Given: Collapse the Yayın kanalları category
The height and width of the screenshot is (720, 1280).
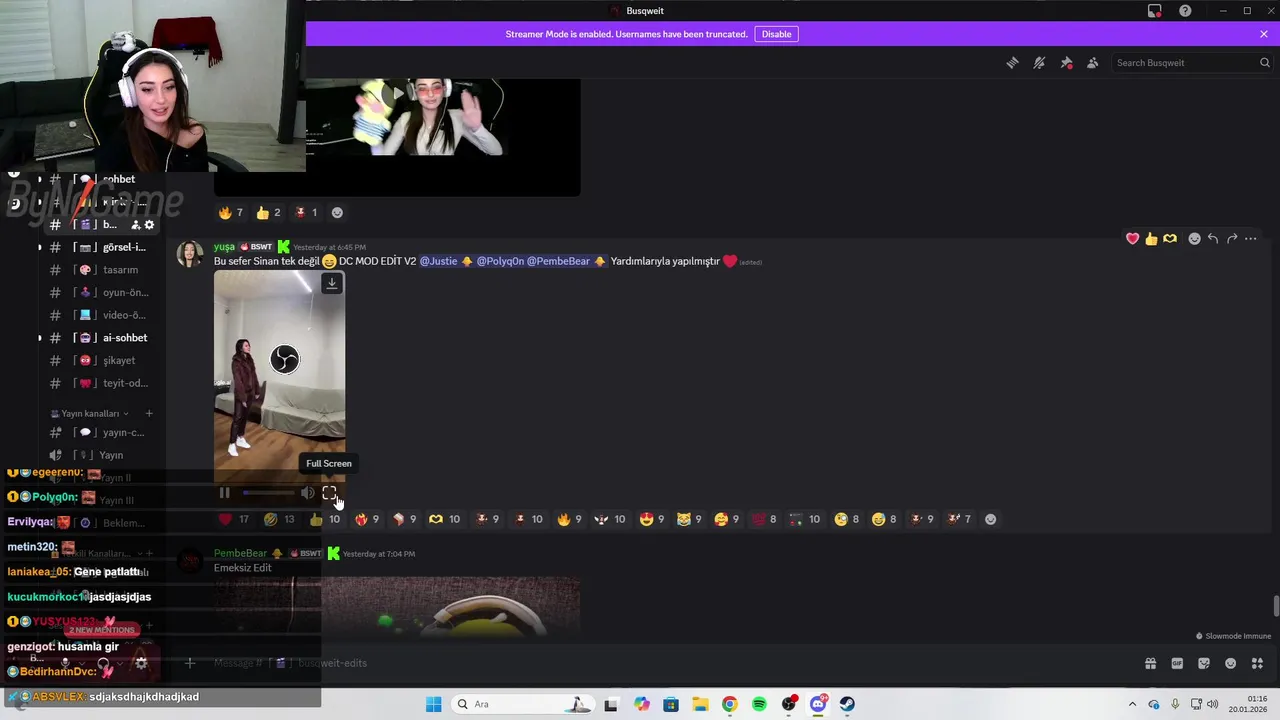Looking at the screenshot, I should pyautogui.click(x=90, y=413).
